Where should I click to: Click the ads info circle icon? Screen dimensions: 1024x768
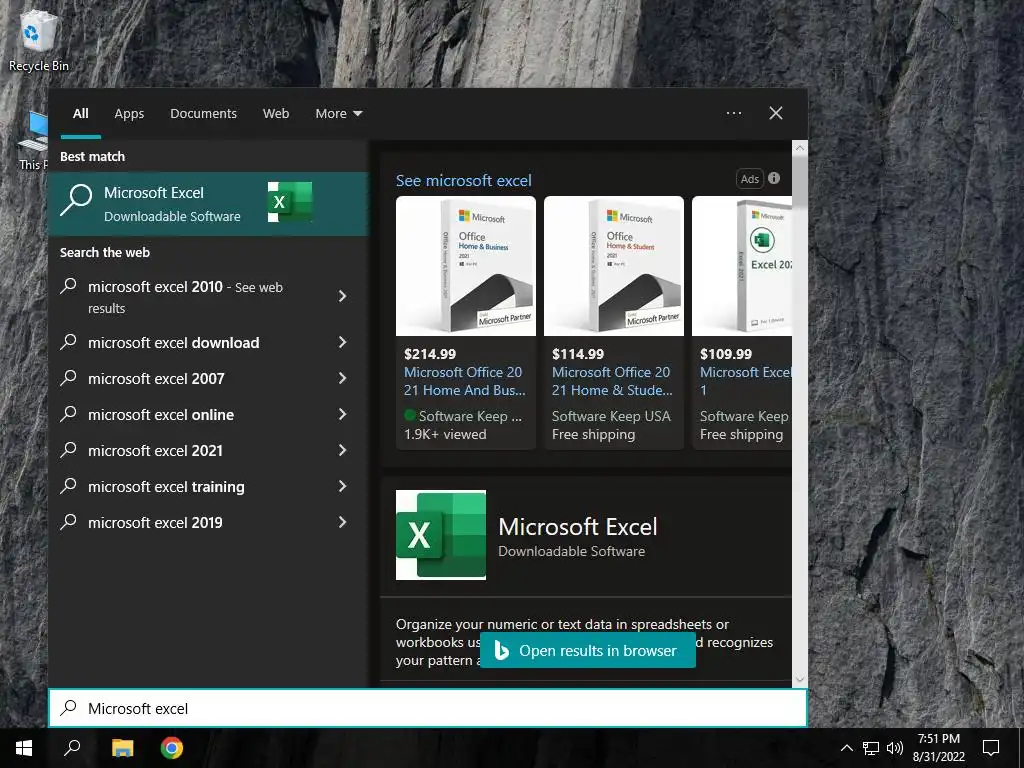pos(774,178)
